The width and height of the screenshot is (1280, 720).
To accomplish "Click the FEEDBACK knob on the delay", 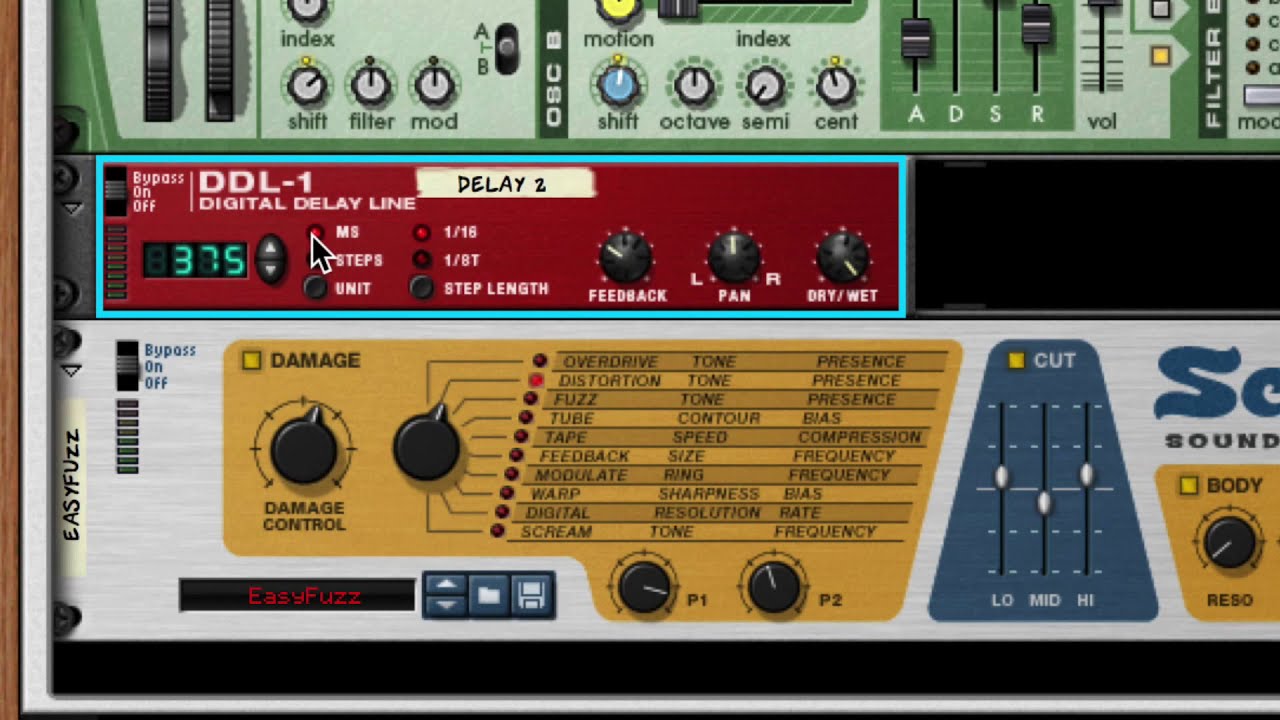I will (x=626, y=258).
